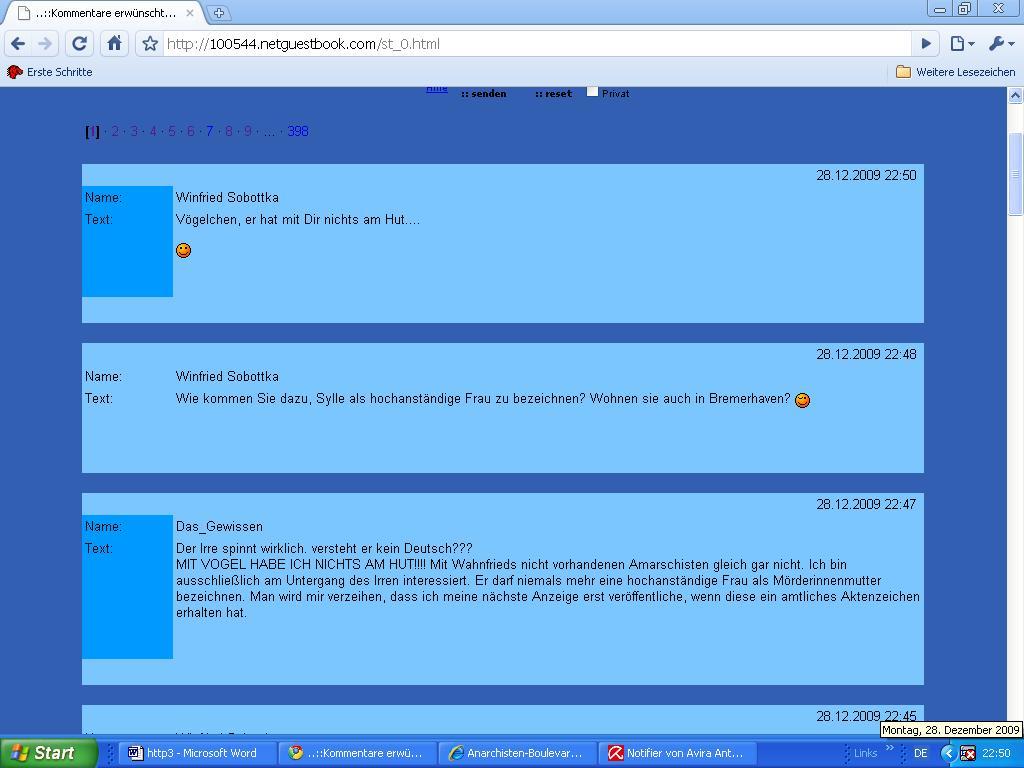Click the name Das_Gewissen

point(219,526)
